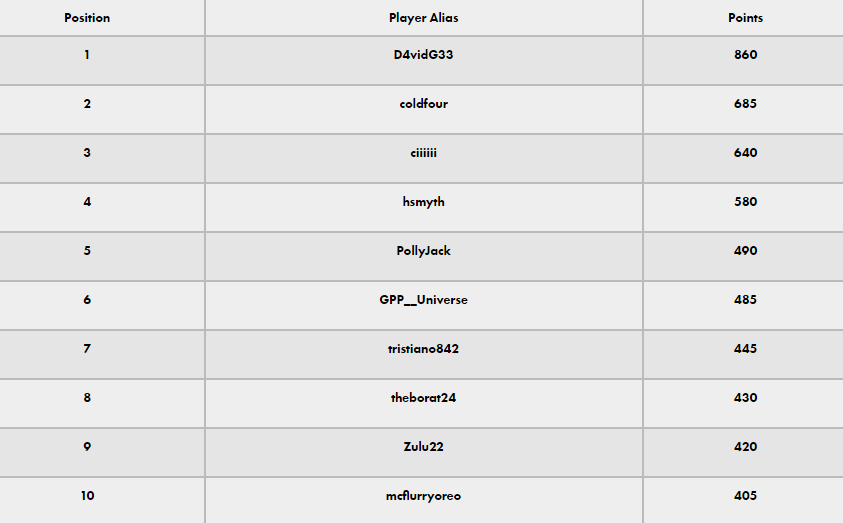The height and width of the screenshot is (523, 843).
Task: Click the 860 points value
Action: pyautogui.click(x=746, y=55)
